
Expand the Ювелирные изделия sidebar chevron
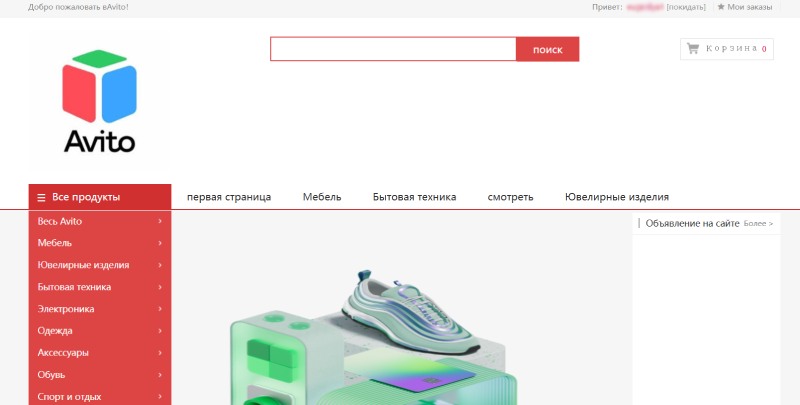click(160, 265)
